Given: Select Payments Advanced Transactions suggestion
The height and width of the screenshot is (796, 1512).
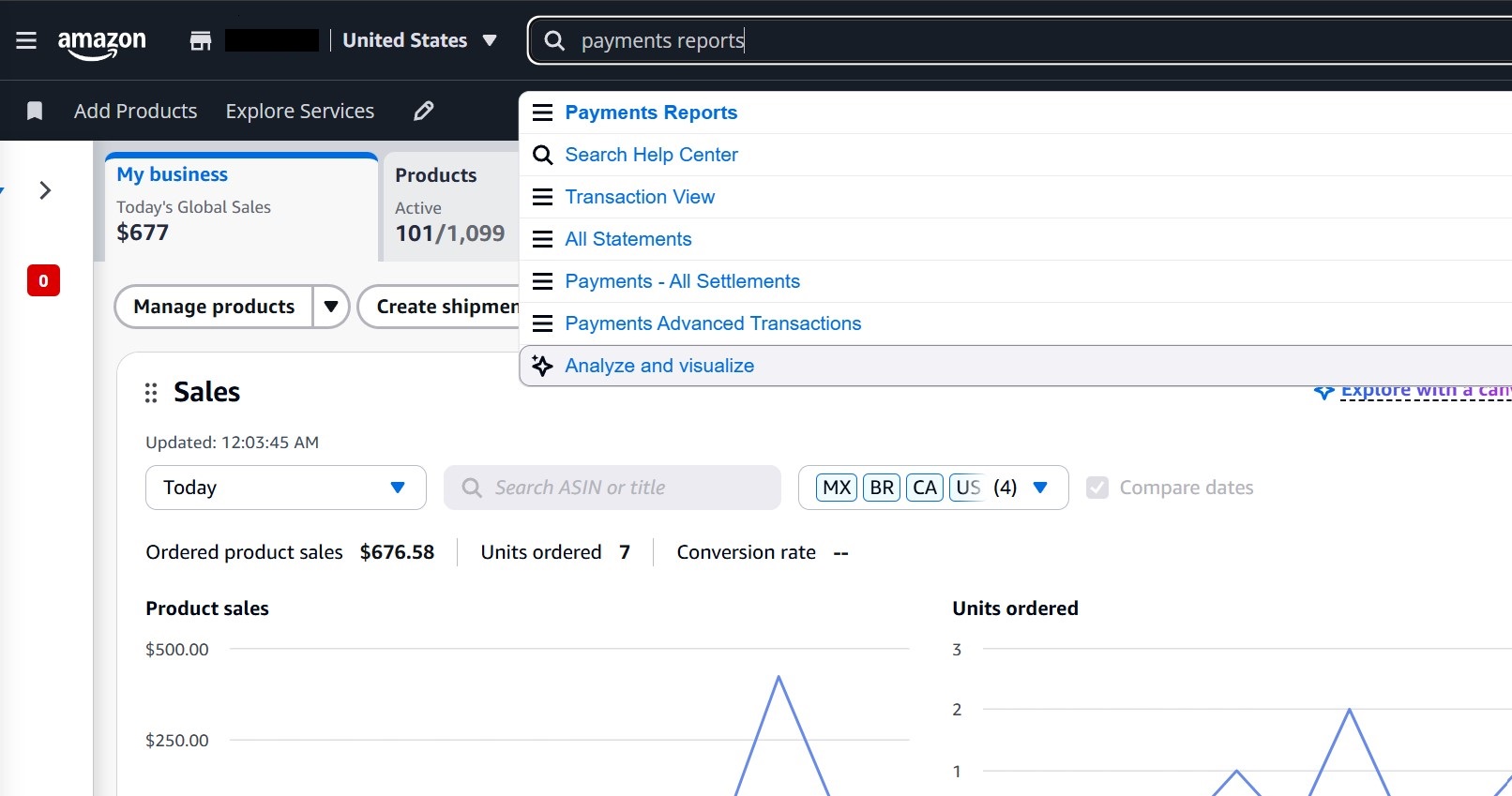Looking at the screenshot, I should (x=1015, y=323).
